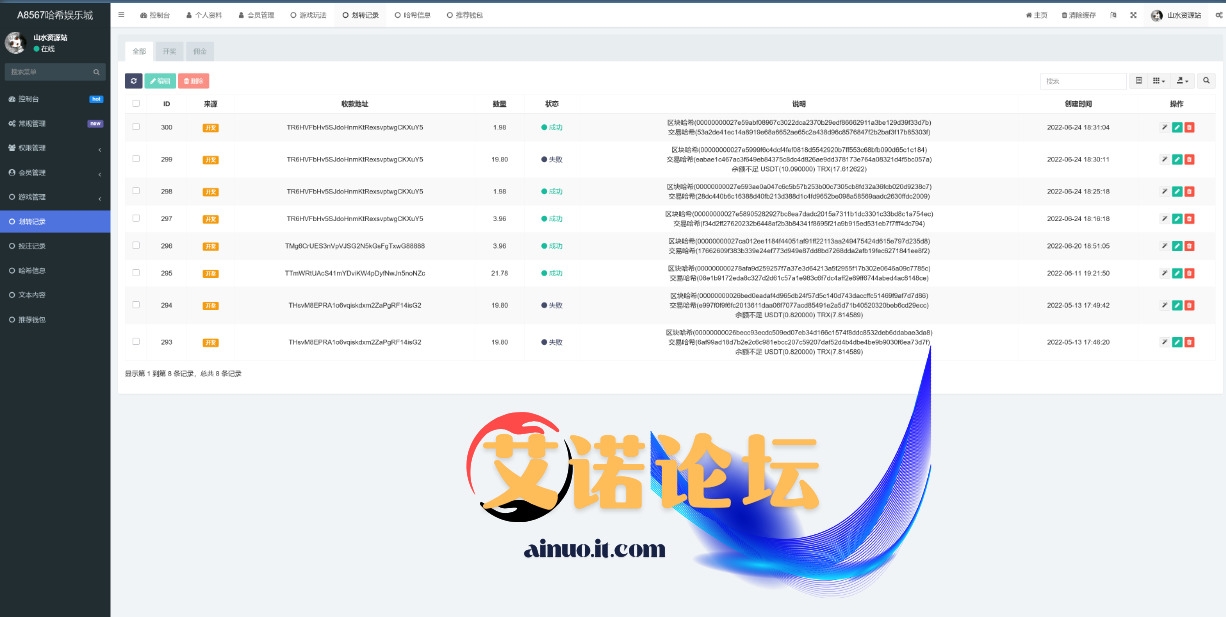Check the checkbox for row ID 297
This screenshot has width=1226, height=617.
tap(136, 218)
